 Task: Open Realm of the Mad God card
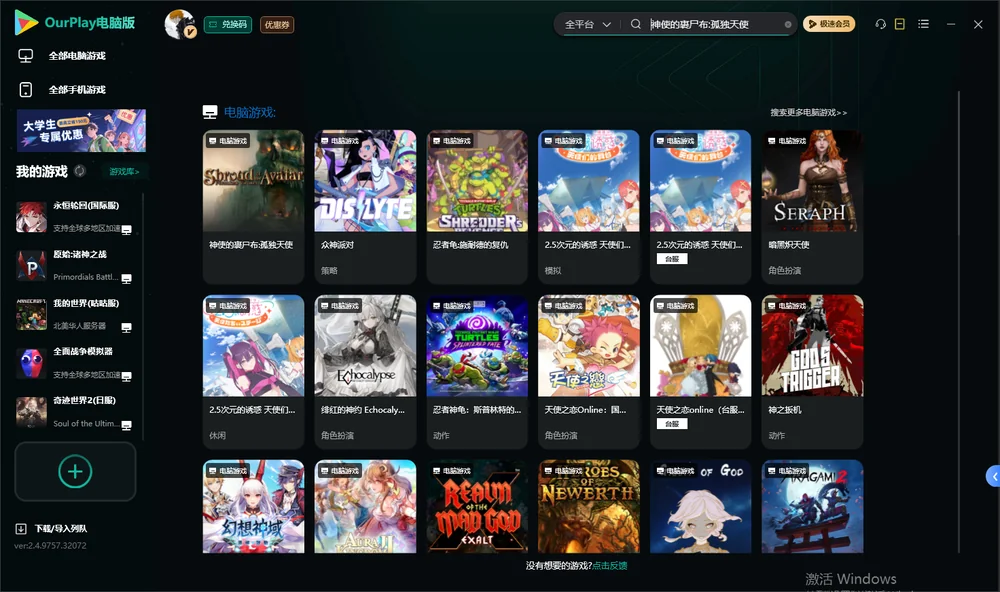[477, 507]
